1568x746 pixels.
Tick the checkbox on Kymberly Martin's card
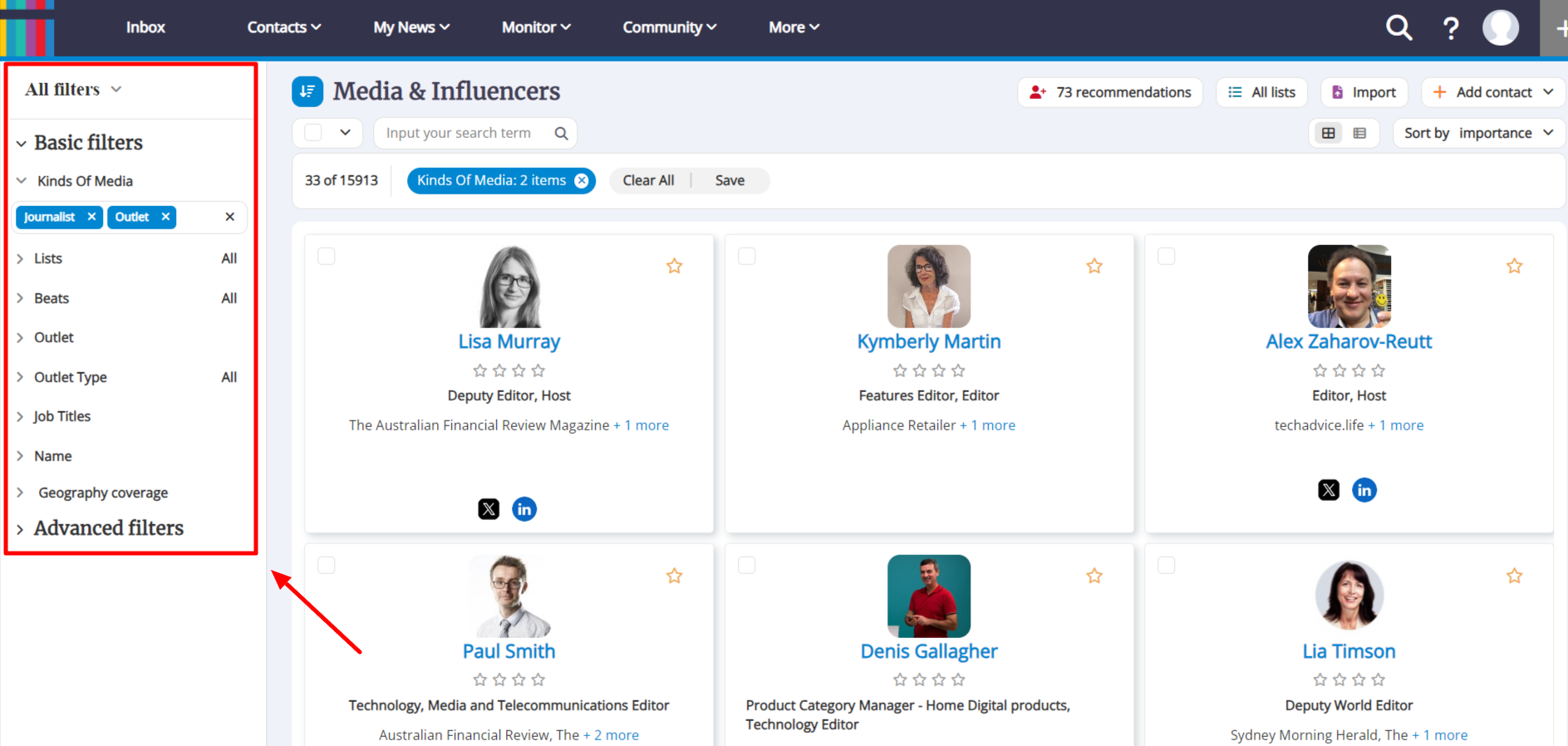click(x=747, y=256)
